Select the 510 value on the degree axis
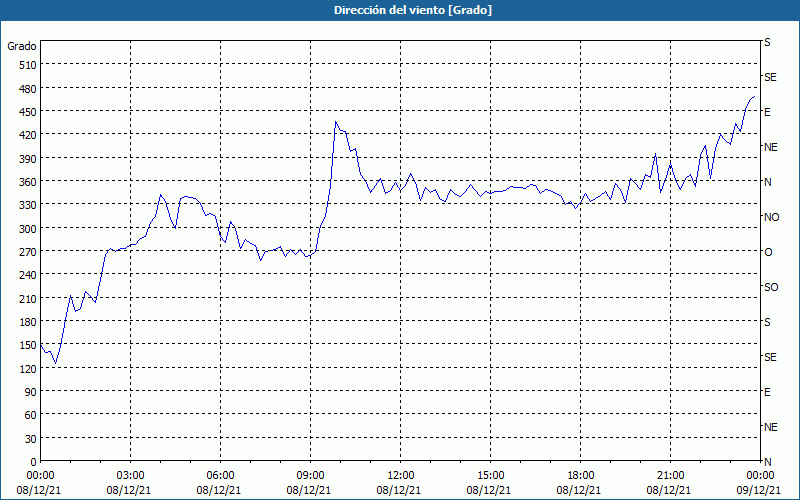This screenshot has width=800, height=500. [29, 65]
